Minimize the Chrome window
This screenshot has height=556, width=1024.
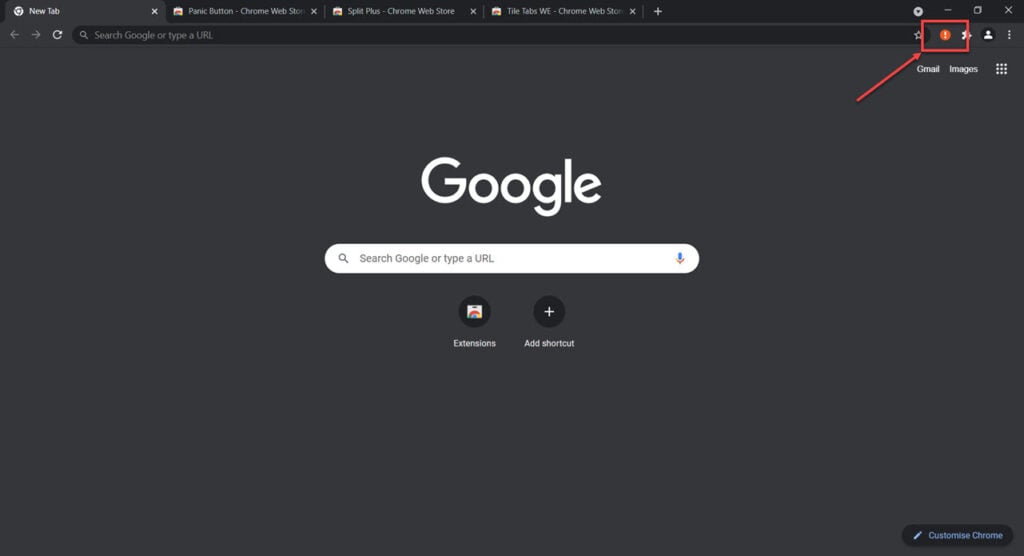[x=948, y=10]
